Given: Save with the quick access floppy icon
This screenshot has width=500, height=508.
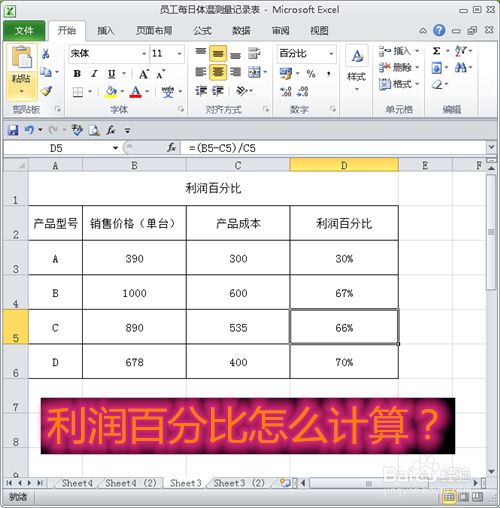Looking at the screenshot, I should [13, 130].
